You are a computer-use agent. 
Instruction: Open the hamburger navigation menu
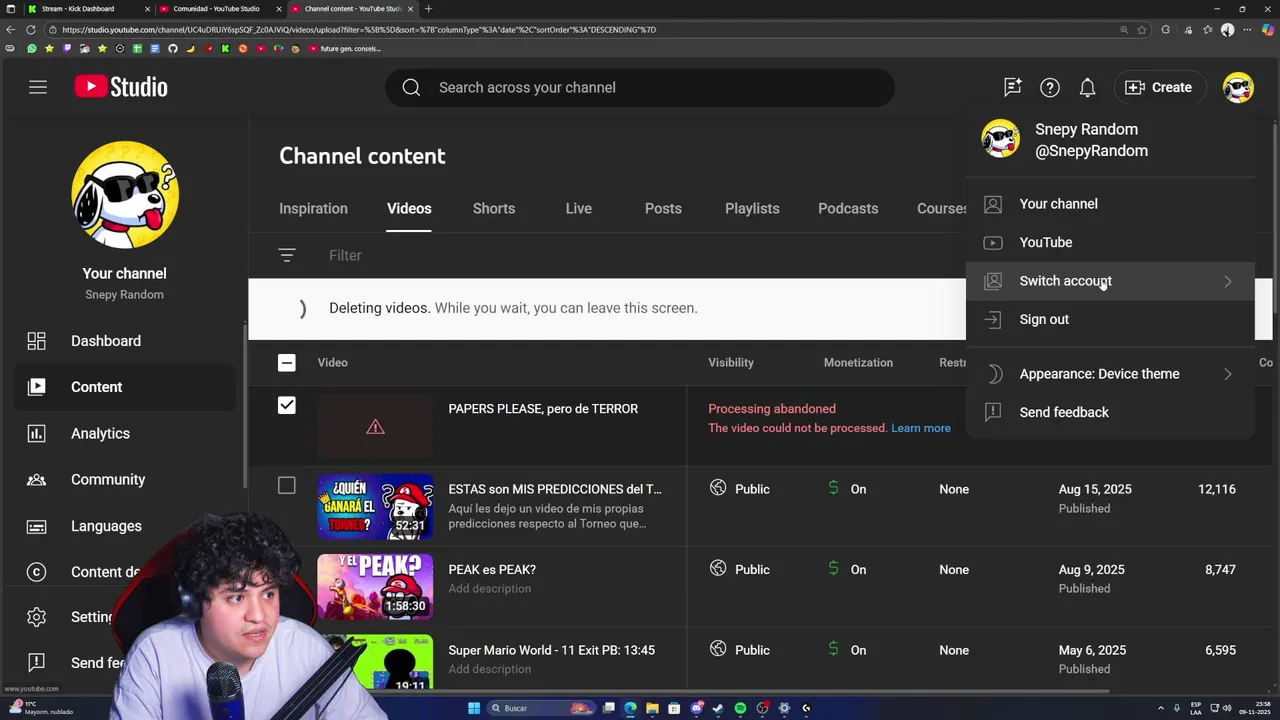[x=38, y=87]
